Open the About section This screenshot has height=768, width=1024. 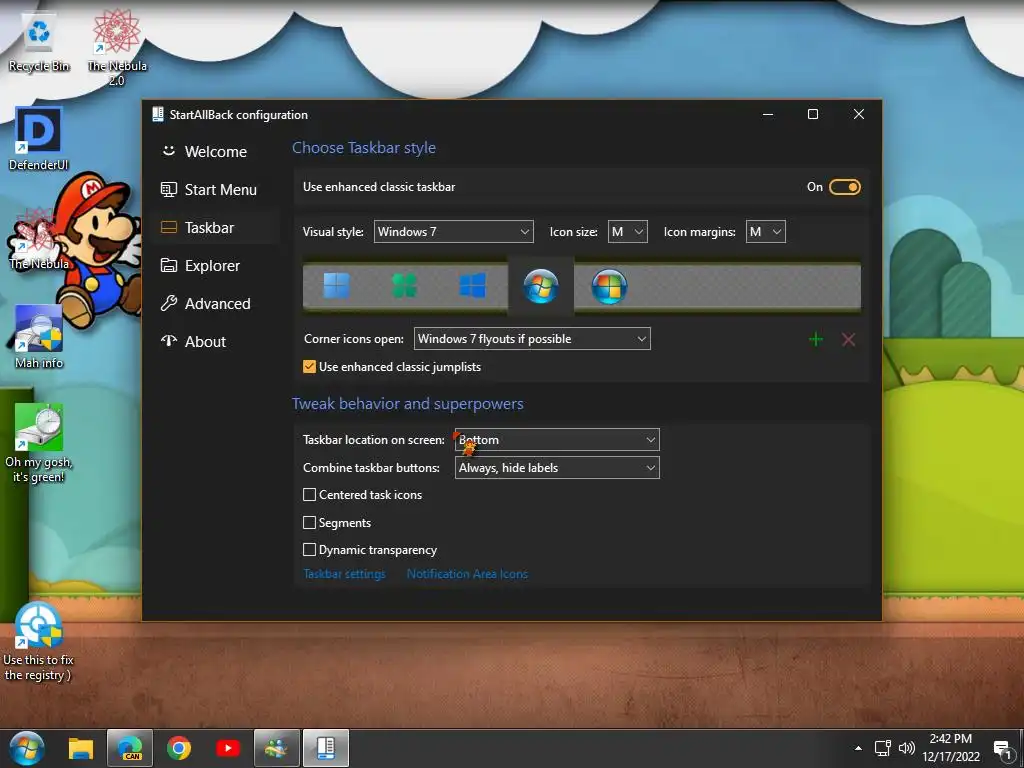click(x=214, y=342)
